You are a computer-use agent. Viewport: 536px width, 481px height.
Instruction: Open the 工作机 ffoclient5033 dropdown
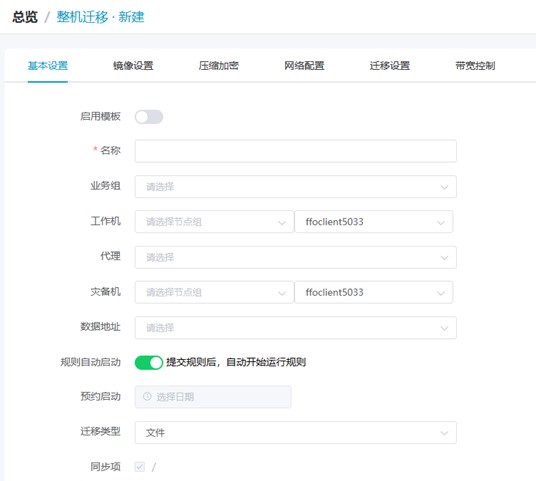point(374,222)
